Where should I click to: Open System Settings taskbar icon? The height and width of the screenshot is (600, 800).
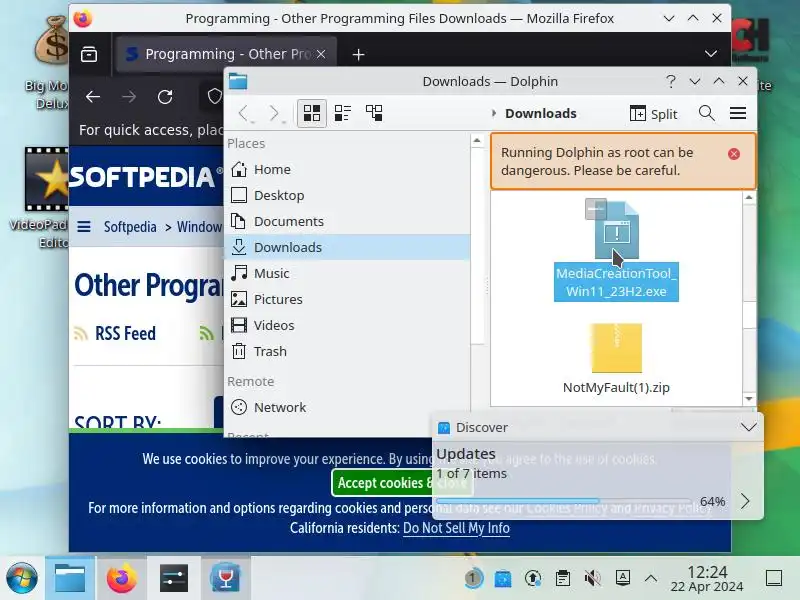[173, 578]
